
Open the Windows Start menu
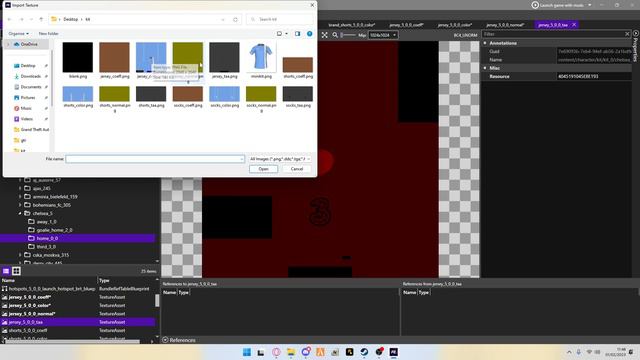[247, 352]
